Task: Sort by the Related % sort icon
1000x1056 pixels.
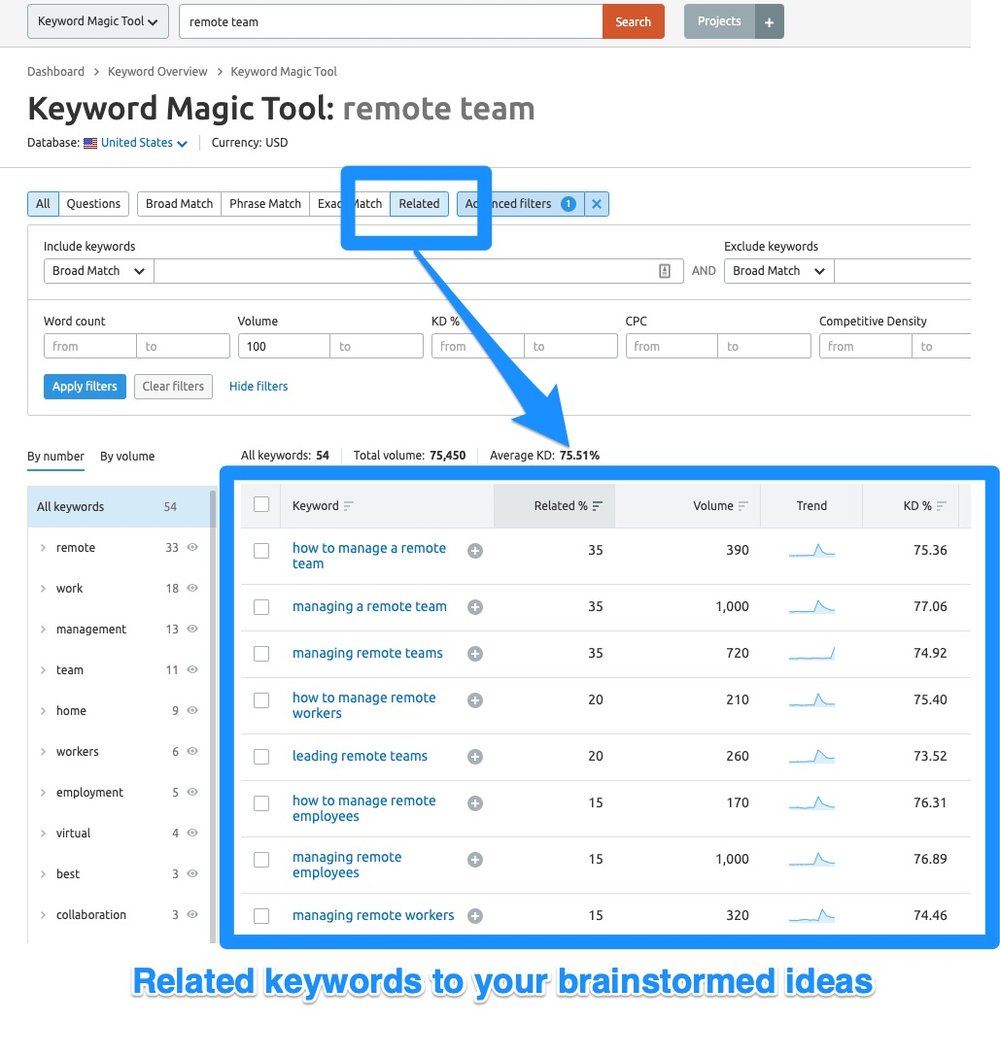Action: [597, 506]
